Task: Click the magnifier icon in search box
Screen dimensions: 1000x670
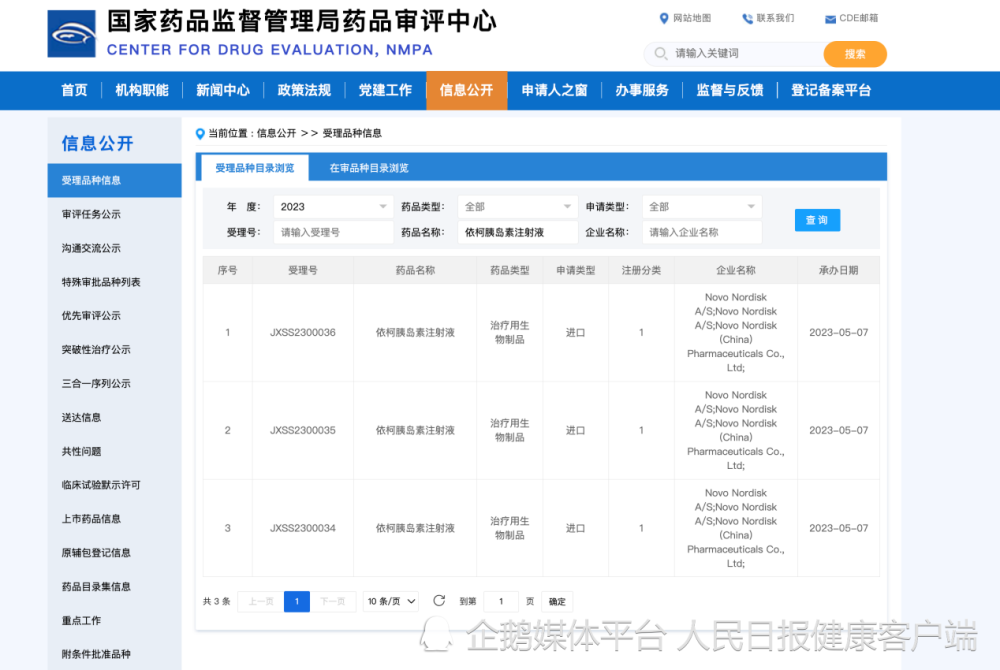Action: coord(661,54)
